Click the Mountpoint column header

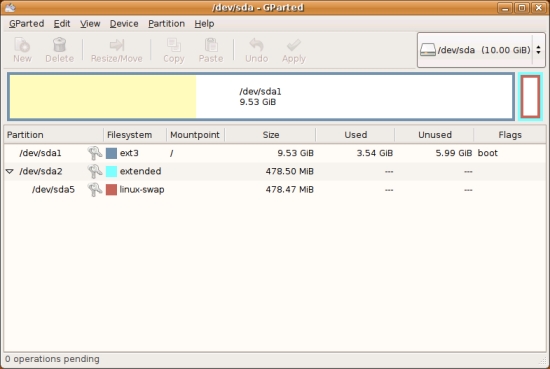pyautogui.click(x=196, y=135)
